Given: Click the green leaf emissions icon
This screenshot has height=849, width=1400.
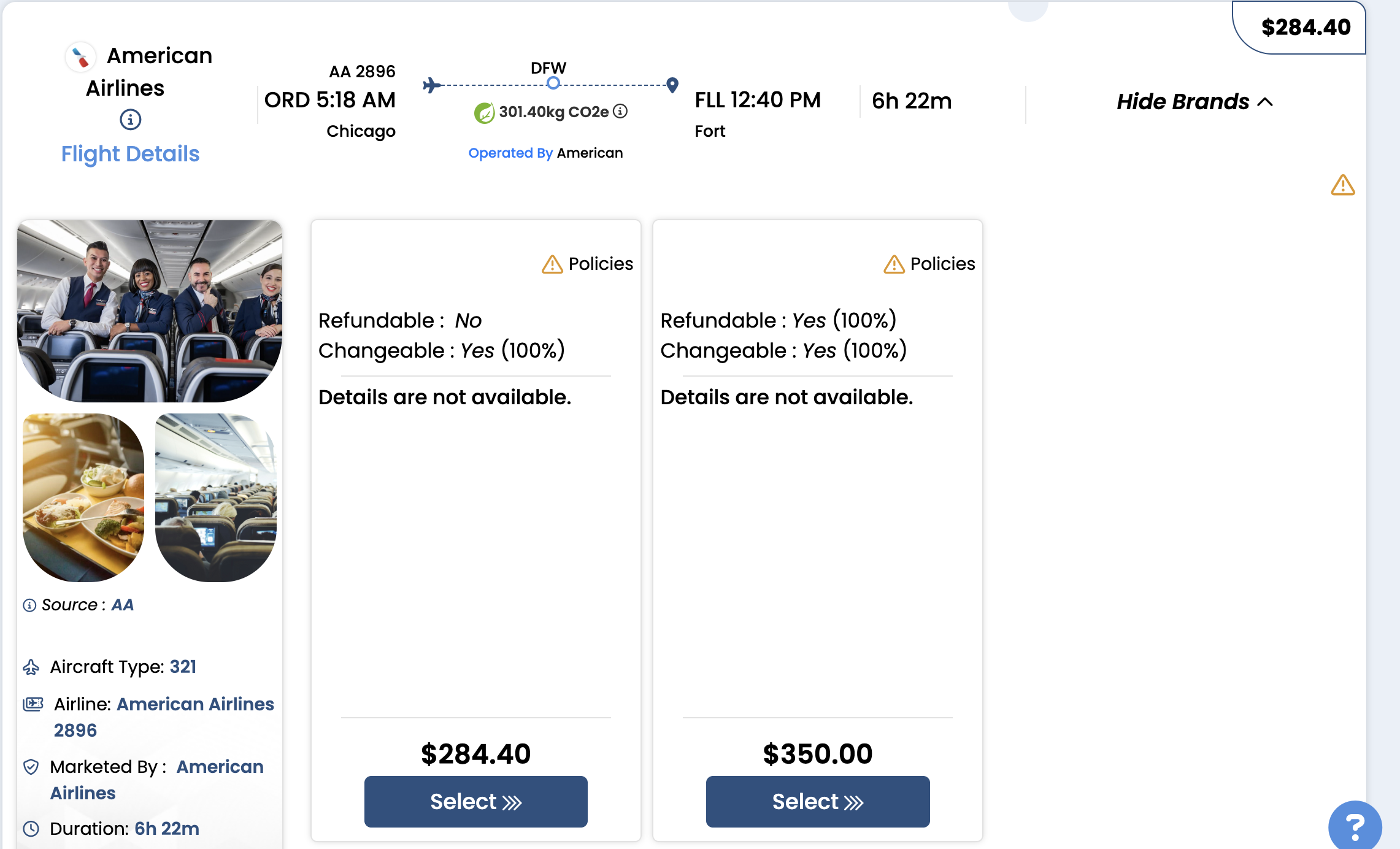Looking at the screenshot, I should click(x=484, y=112).
